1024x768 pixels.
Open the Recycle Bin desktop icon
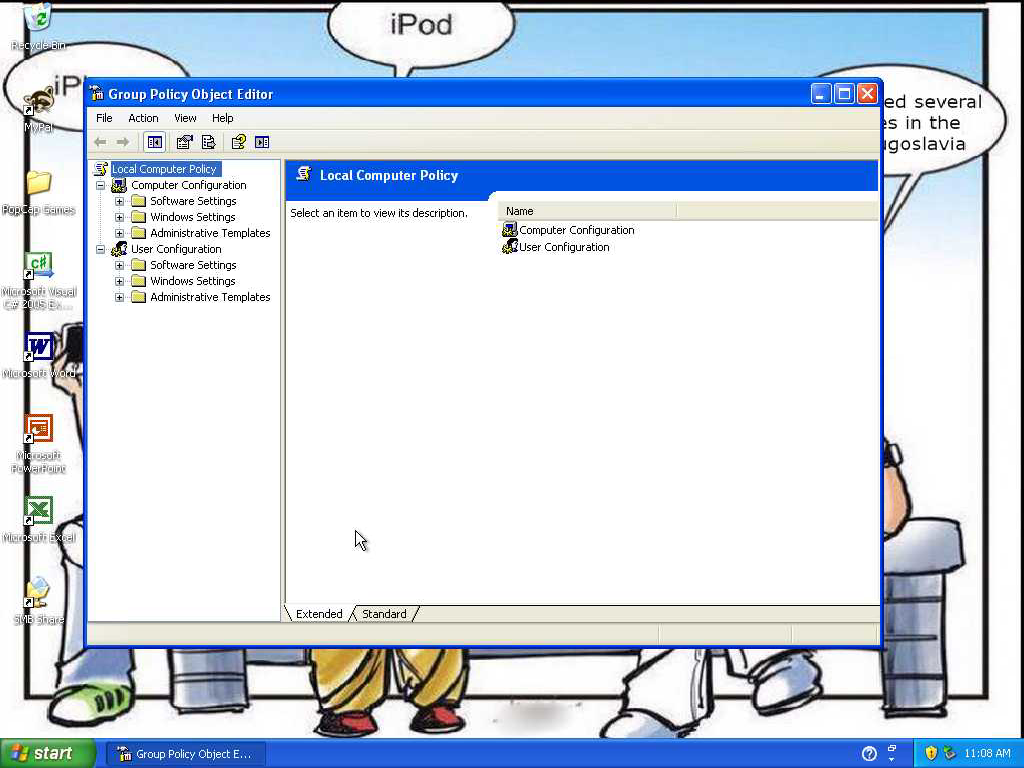tap(38, 20)
